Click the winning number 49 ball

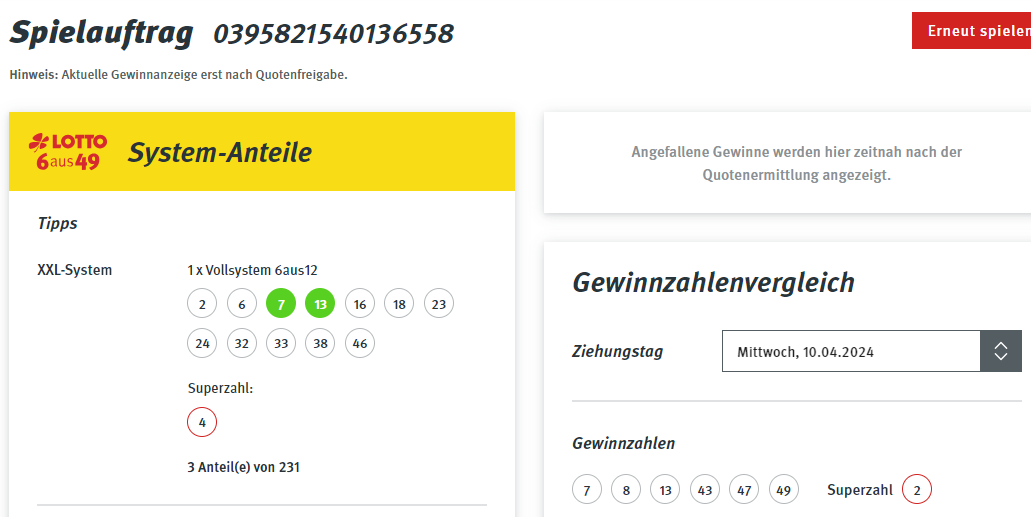tap(784, 489)
